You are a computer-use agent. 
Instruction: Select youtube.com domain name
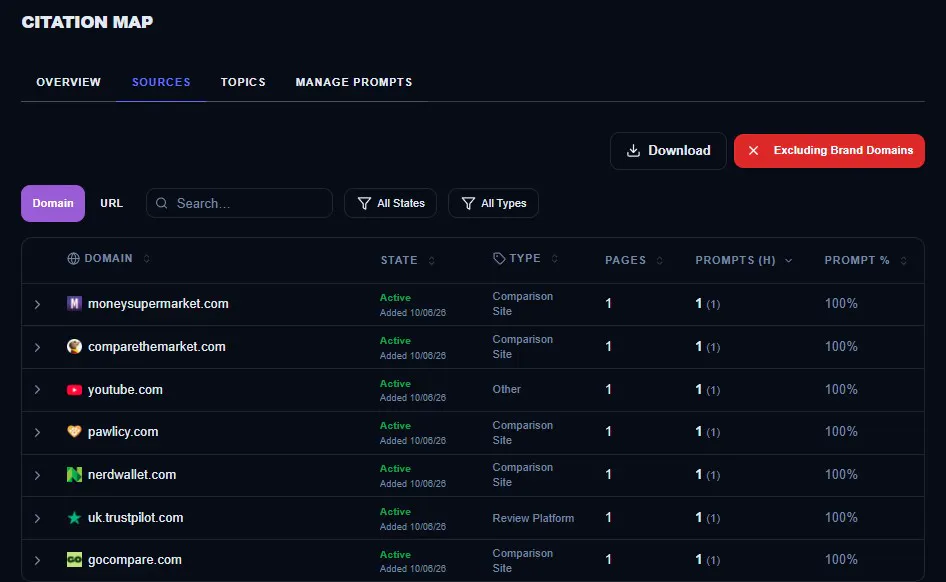[x=125, y=390]
